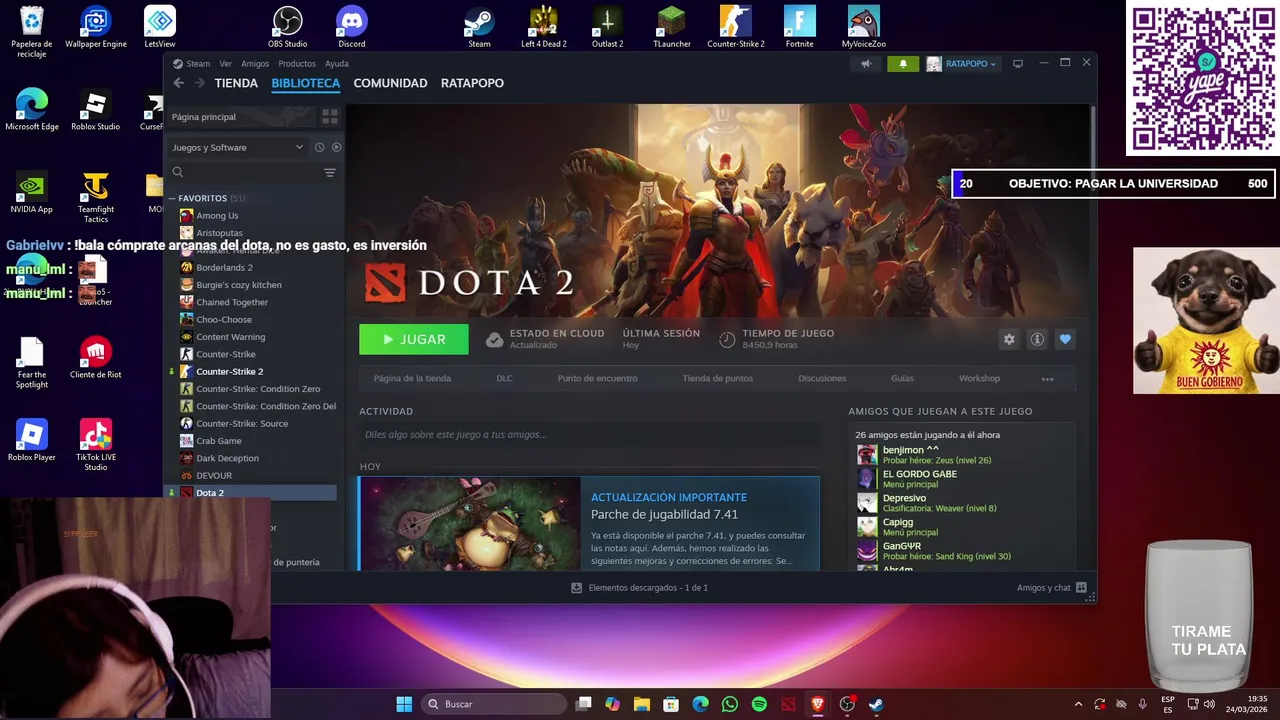Viewport: 1280px width, 720px height.
Task: Open Dota 2 game info icon
Action: click(1037, 339)
